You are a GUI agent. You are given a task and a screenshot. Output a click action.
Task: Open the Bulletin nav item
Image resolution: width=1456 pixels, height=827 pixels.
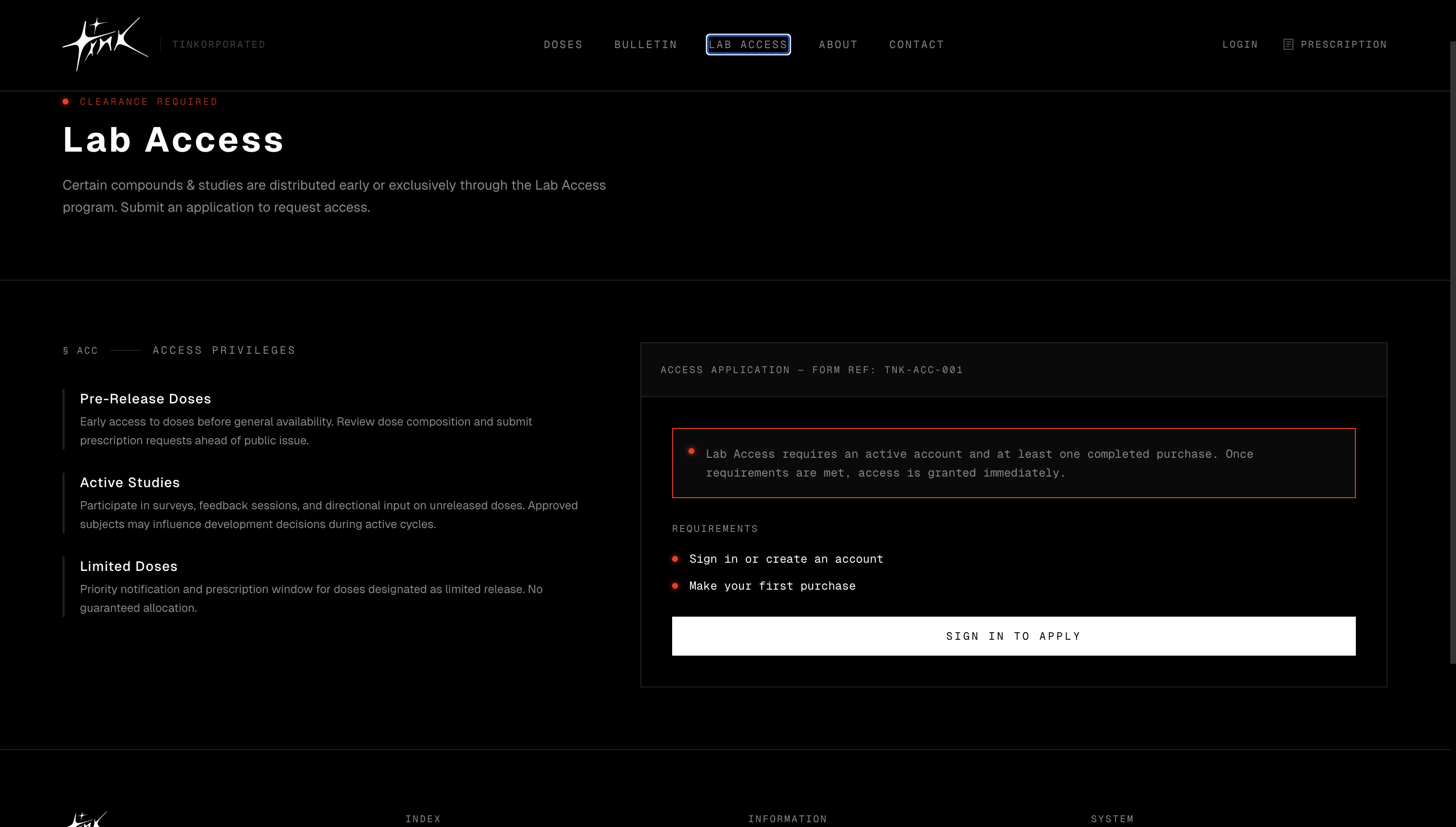coord(645,44)
